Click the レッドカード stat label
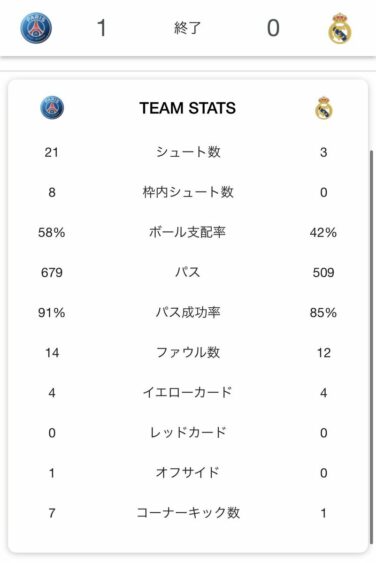This screenshot has height=563, width=376. [188, 432]
